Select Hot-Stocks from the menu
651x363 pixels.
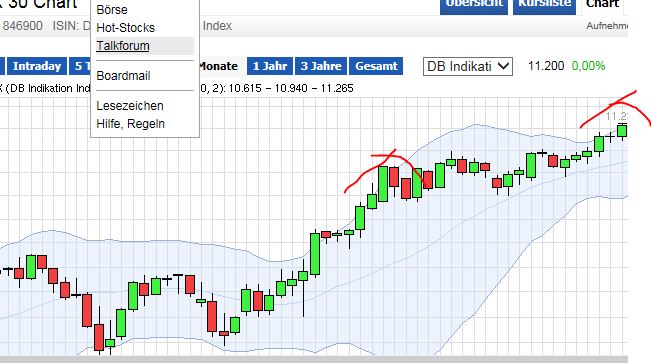(125, 27)
